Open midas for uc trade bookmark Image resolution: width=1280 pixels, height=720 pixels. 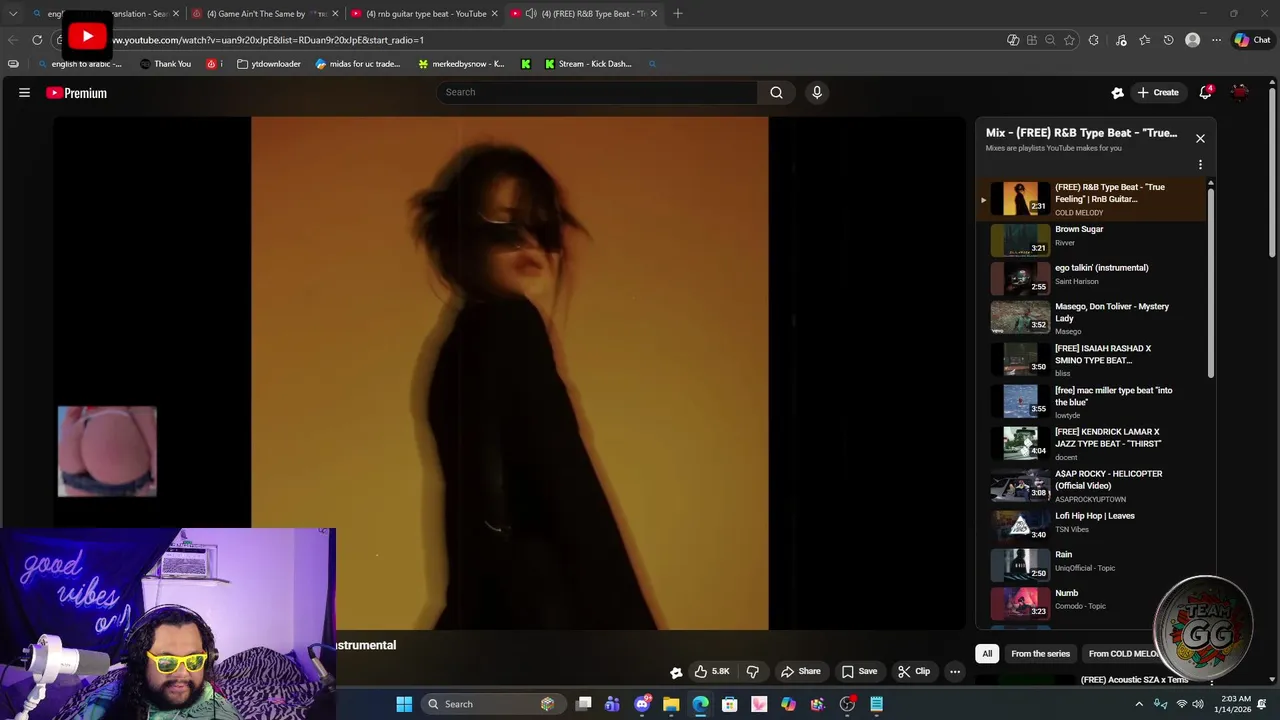coord(357,64)
